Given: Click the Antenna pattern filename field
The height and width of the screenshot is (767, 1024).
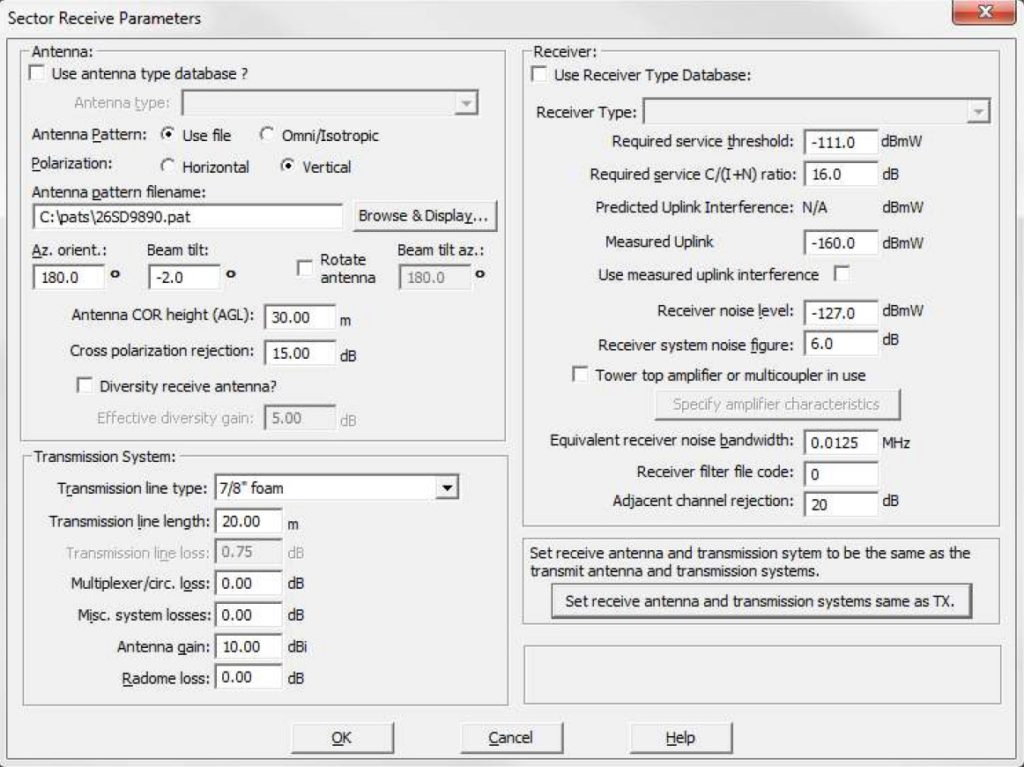Looking at the screenshot, I should click(x=190, y=215).
